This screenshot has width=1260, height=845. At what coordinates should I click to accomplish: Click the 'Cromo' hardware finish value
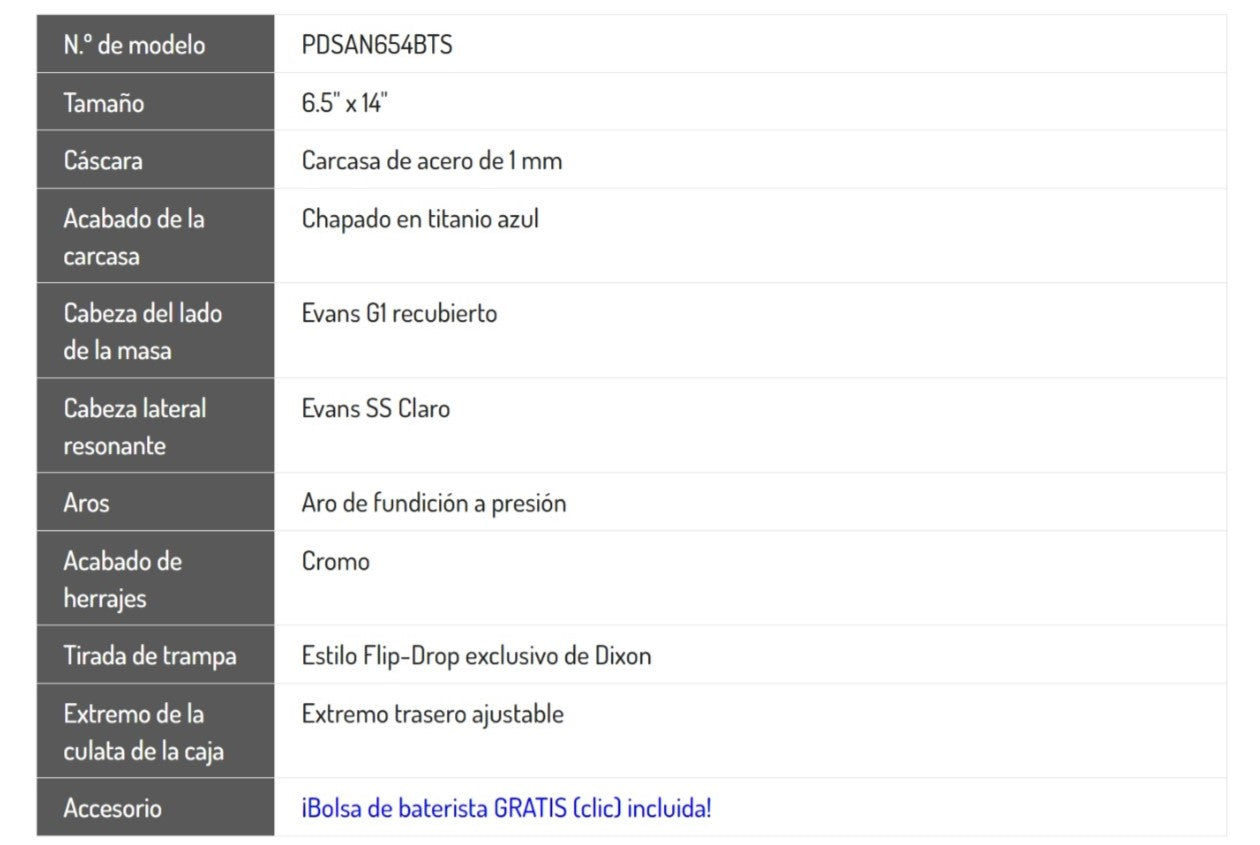336,562
